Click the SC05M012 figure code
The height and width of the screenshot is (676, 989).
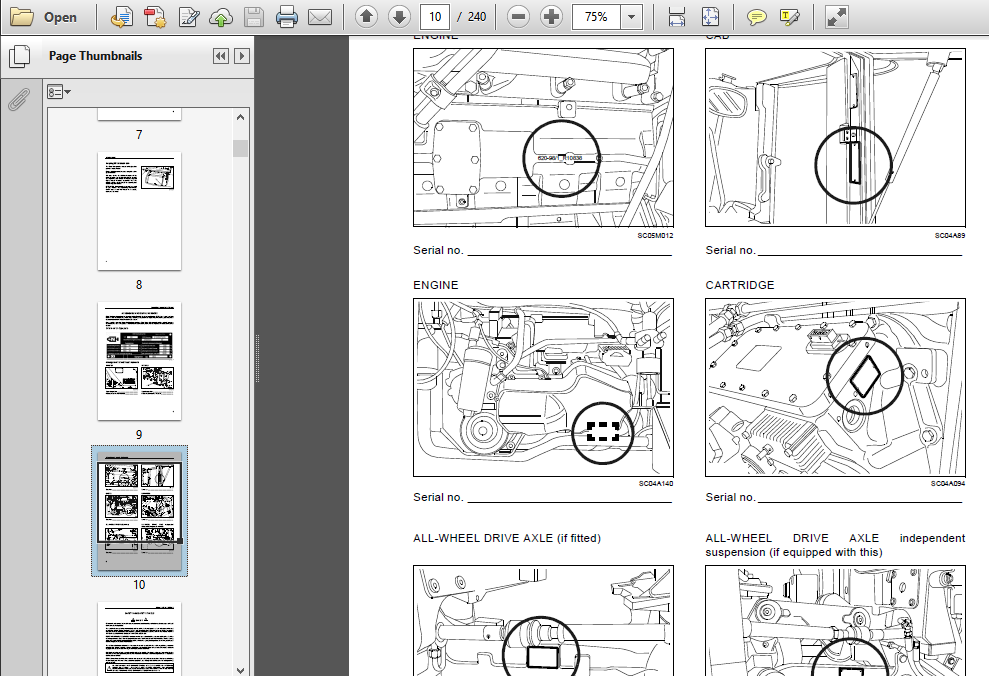(655, 236)
